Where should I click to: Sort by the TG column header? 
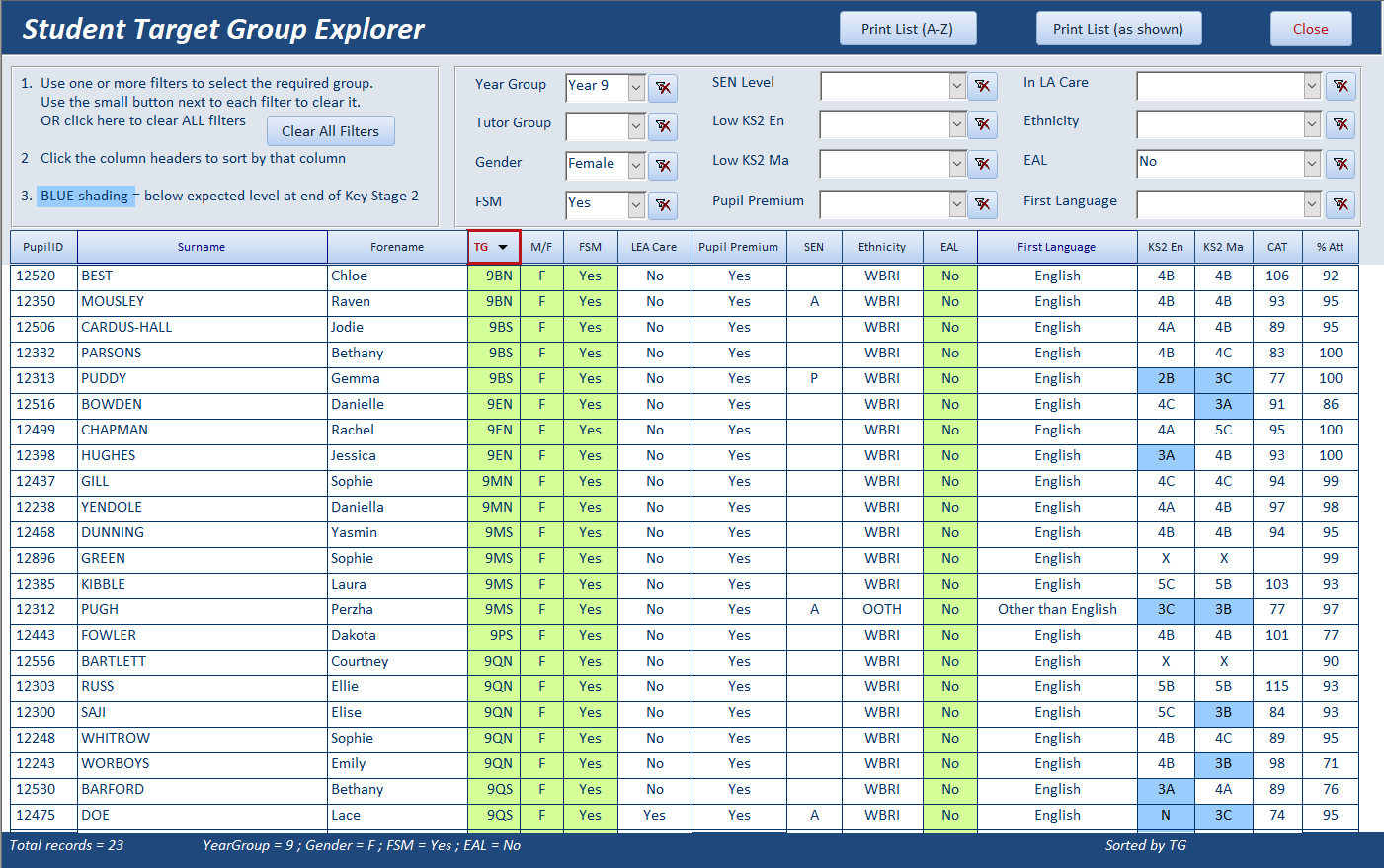pos(494,247)
